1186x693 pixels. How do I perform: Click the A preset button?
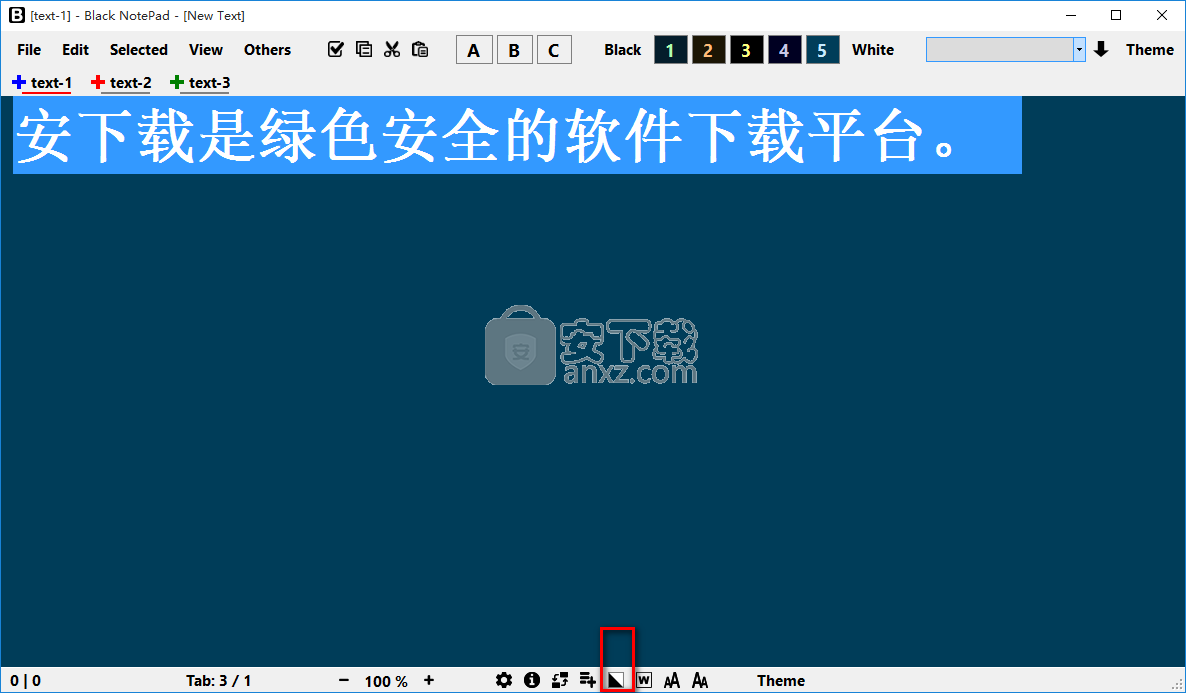click(x=474, y=50)
